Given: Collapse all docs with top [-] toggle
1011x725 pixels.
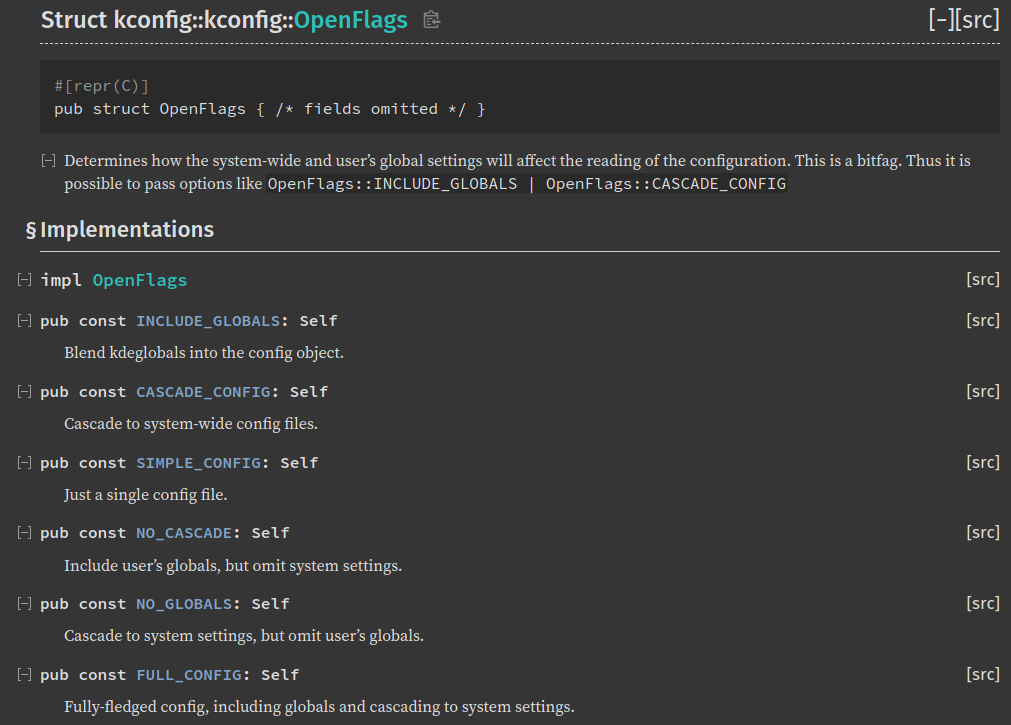Looking at the screenshot, I should point(941,20).
